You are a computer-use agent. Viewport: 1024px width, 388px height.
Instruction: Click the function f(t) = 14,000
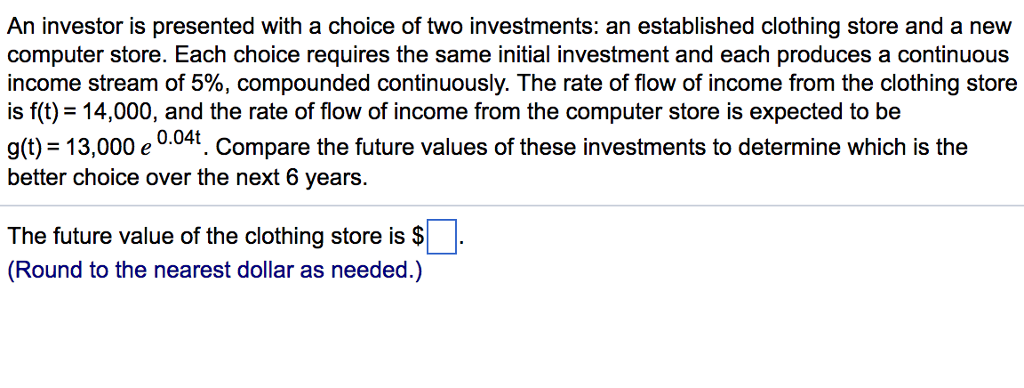80,112
